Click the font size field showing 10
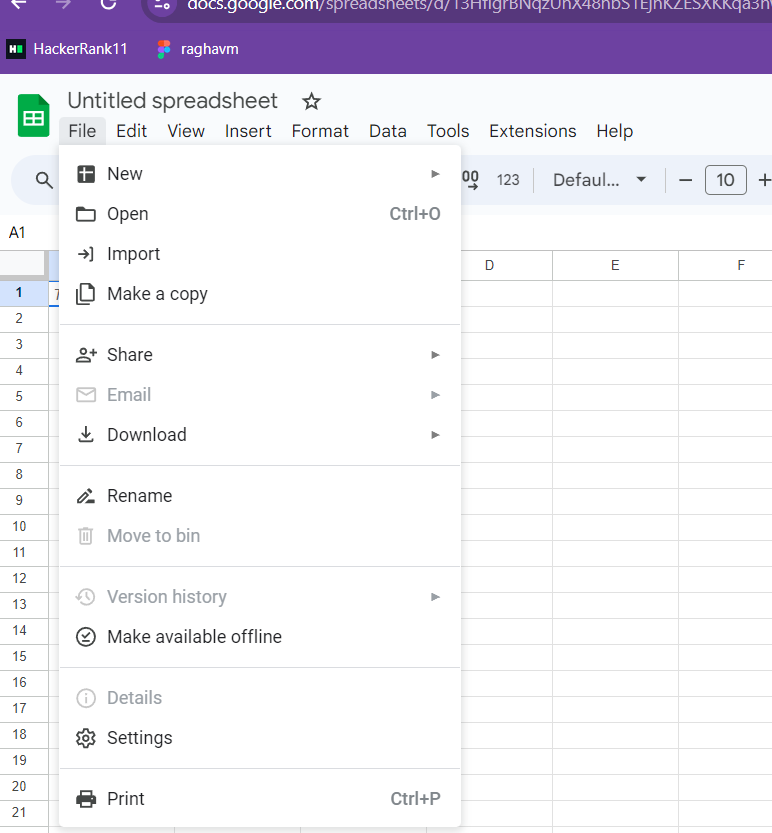Image resolution: width=772 pixels, height=833 pixels. (x=725, y=180)
